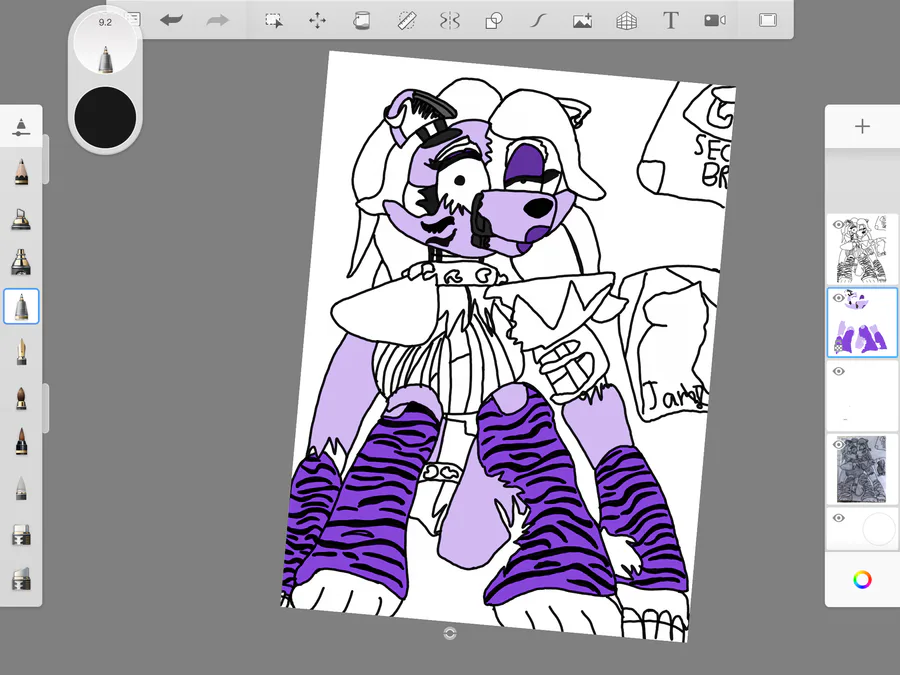This screenshot has width=900, height=675.
Task: Toggle visibility of the empty third layer
Action: coord(839,371)
